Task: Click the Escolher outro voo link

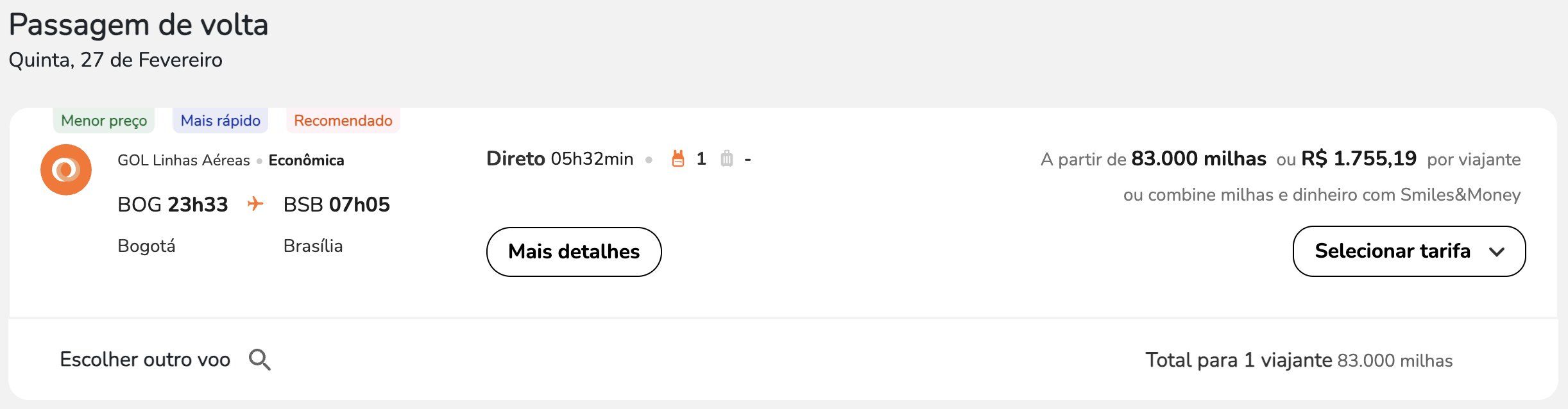Action: (x=145, y=360)
